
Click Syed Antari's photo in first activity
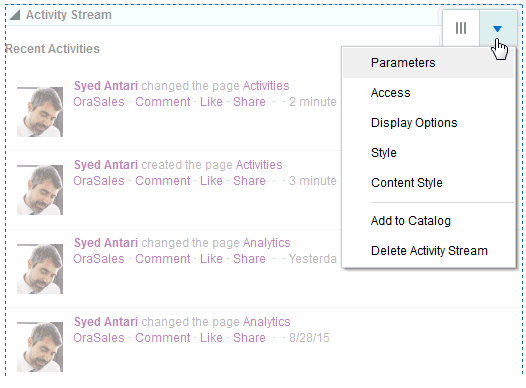40,112
